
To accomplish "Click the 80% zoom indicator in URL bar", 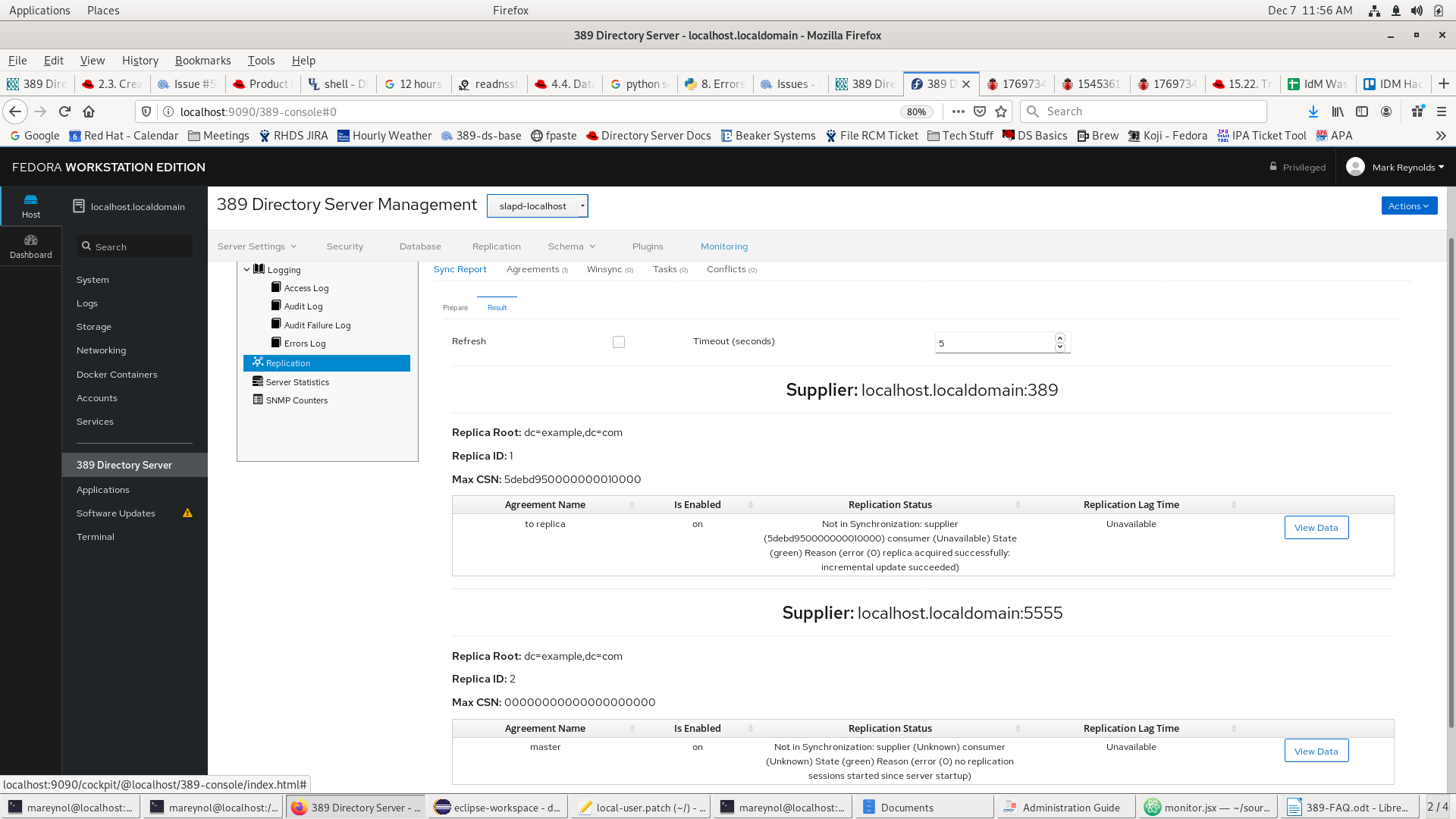I will tap(916, 111).
